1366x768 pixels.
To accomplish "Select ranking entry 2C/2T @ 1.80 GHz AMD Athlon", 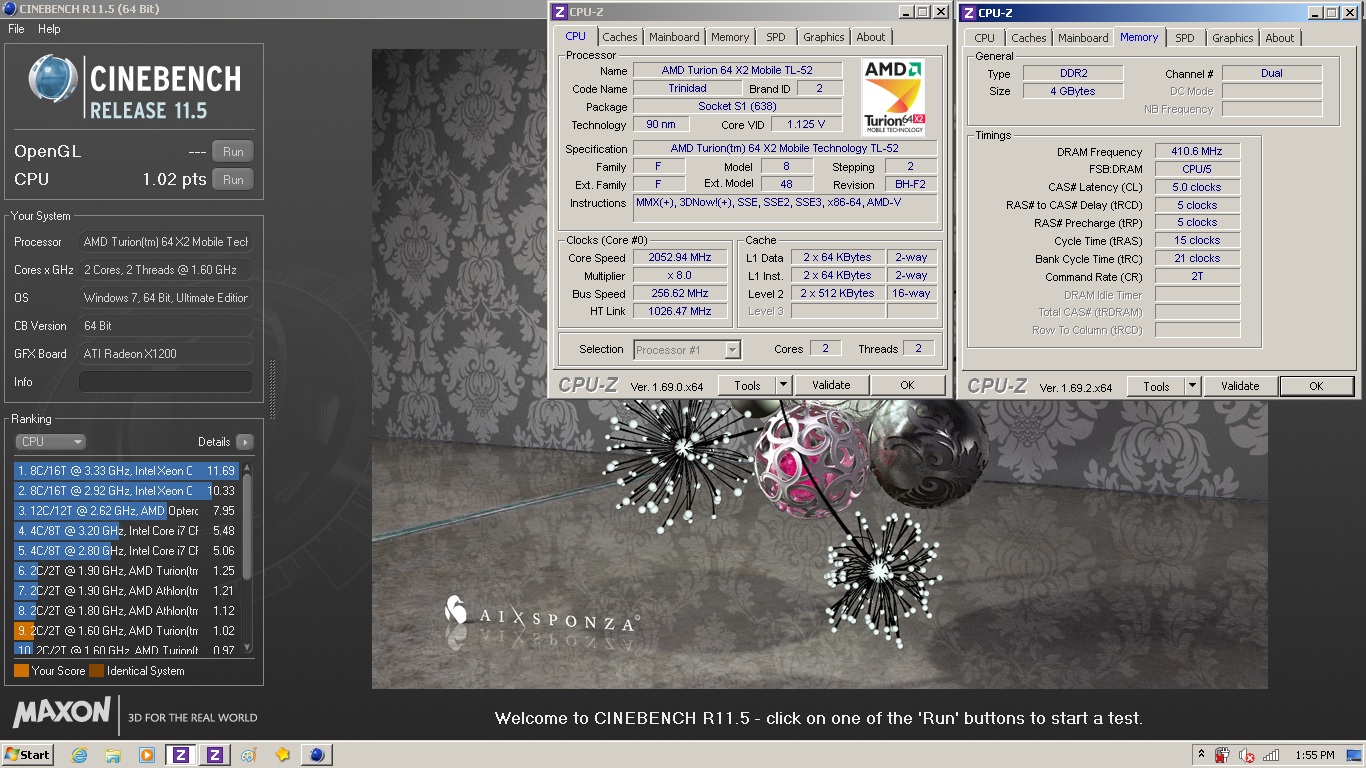I will click(x=126, y=611).
